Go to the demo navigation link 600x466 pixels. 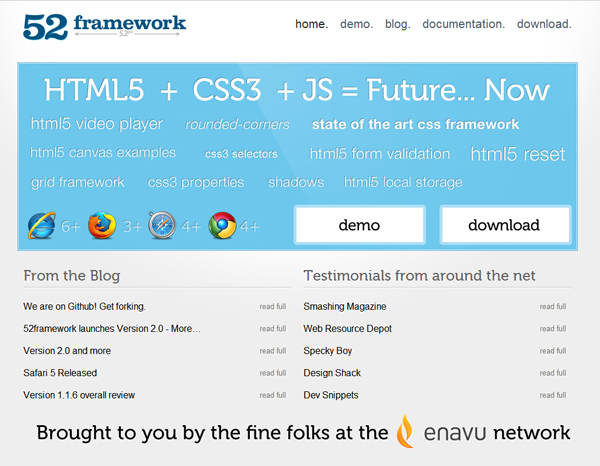(356, 24)
